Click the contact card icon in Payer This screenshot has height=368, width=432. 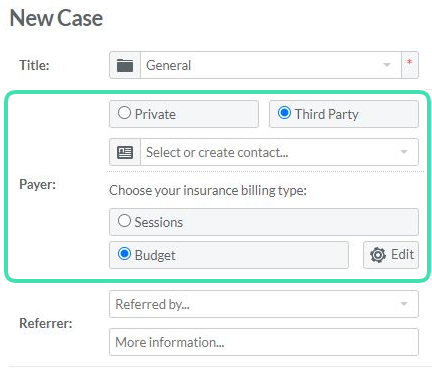tap(125, 152)
